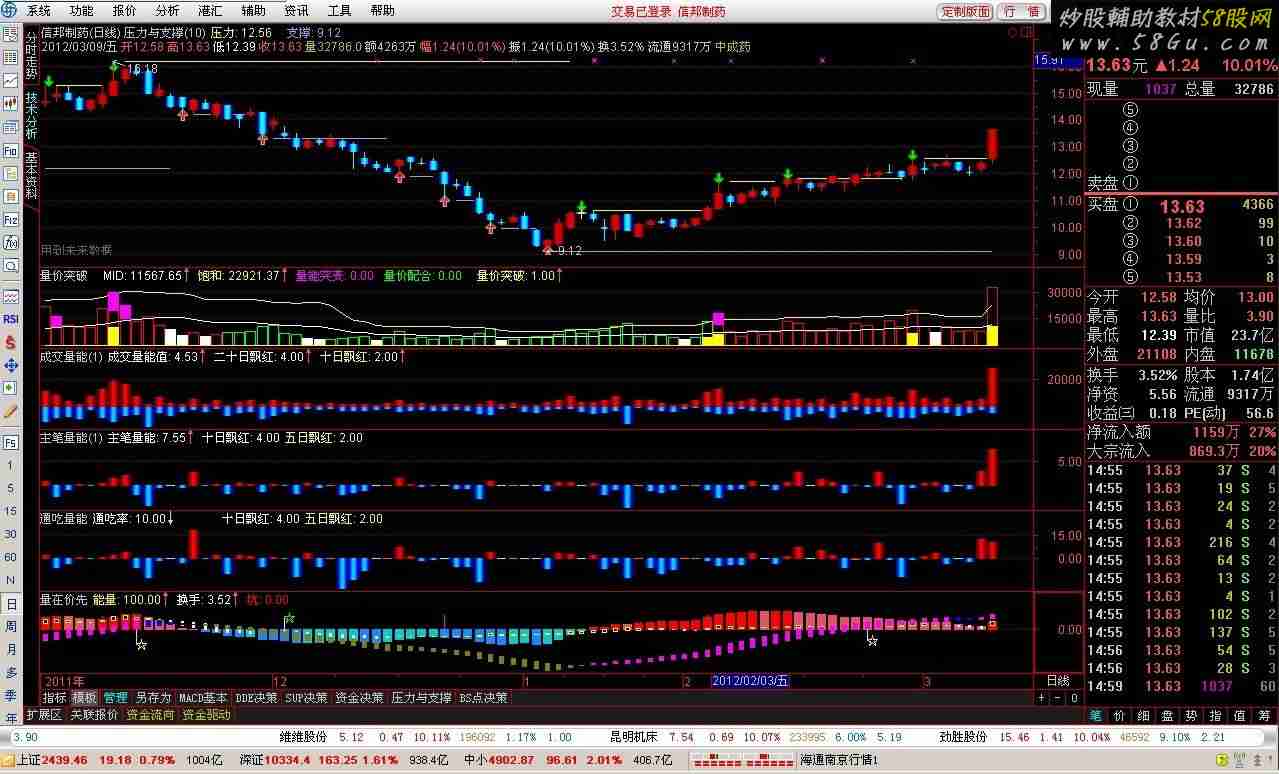Viewport: 1279px width, 774px height.
Task: Click the 另存为 template tab
Action: (x=154, y=698)
